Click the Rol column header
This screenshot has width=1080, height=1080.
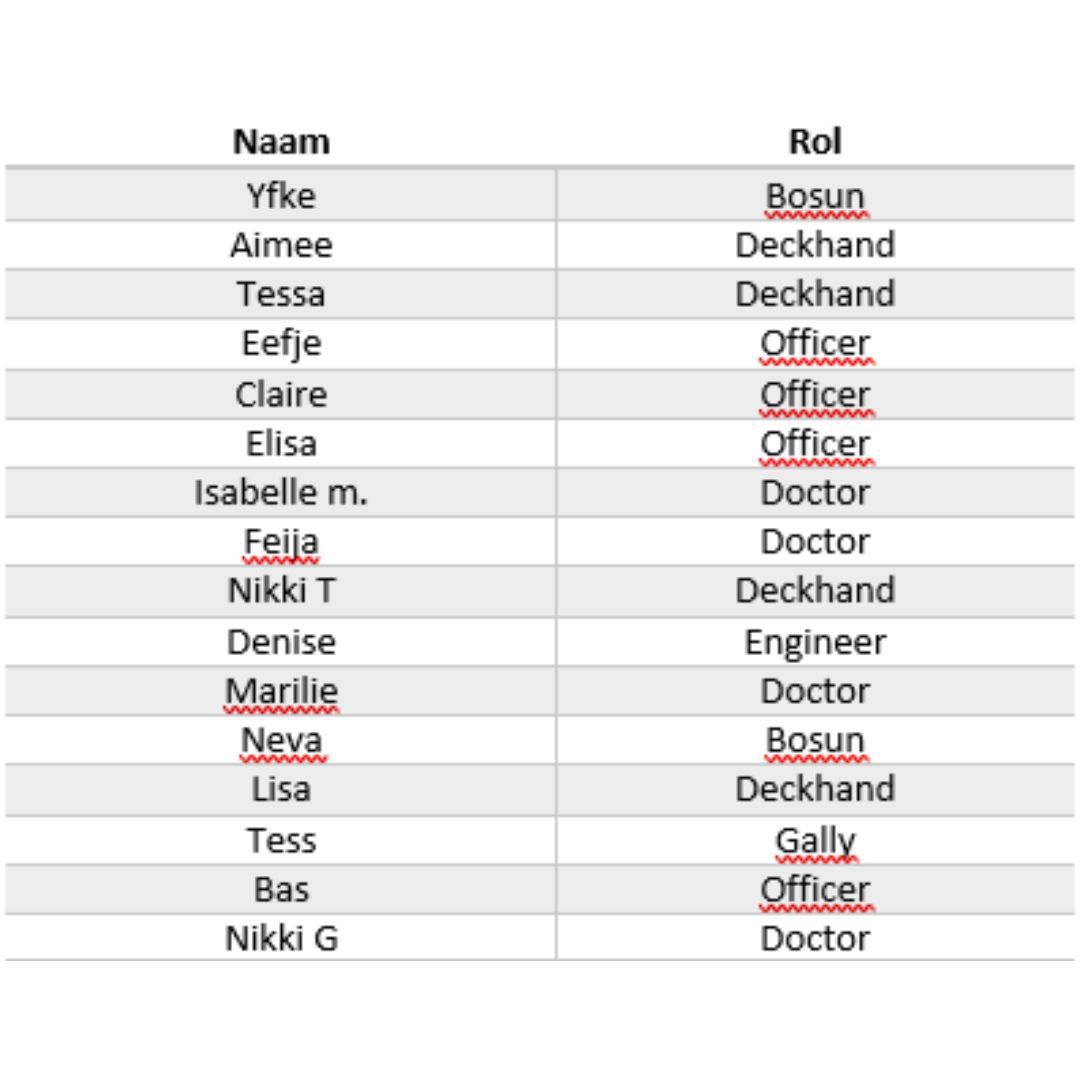tap(815, 142)
